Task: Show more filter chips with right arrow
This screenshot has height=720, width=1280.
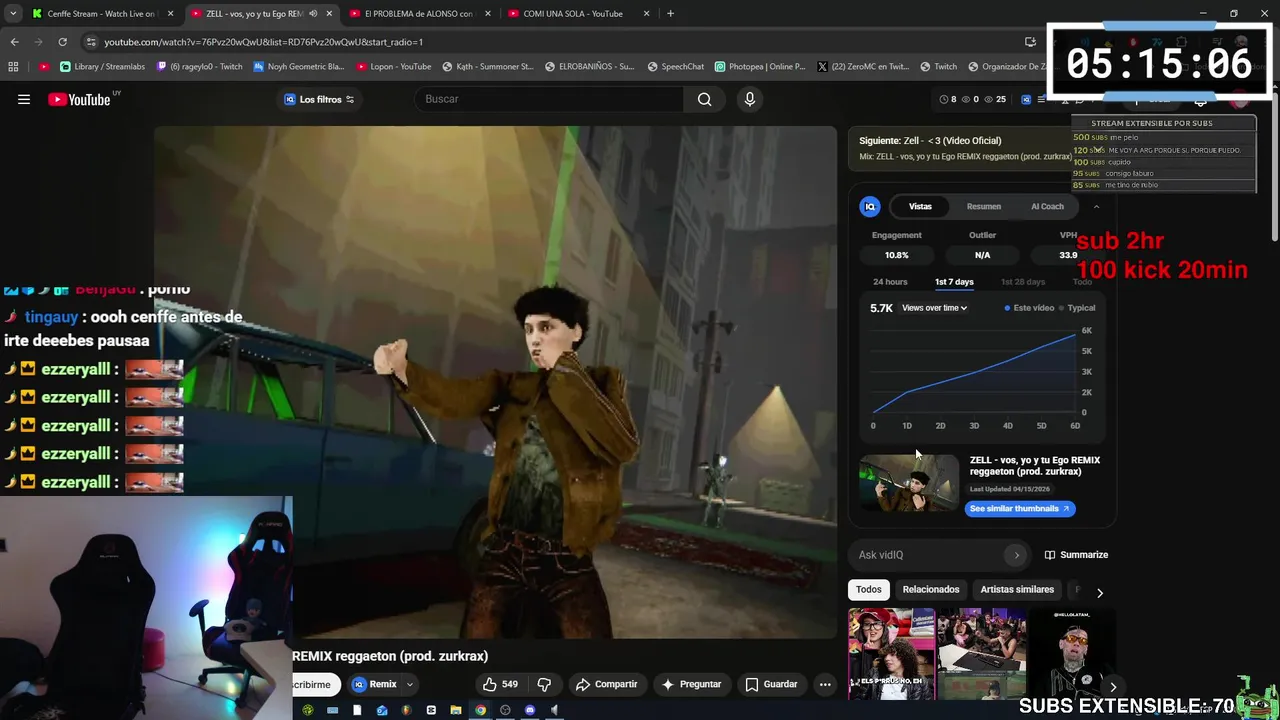Action: (x=1099, y=592)
